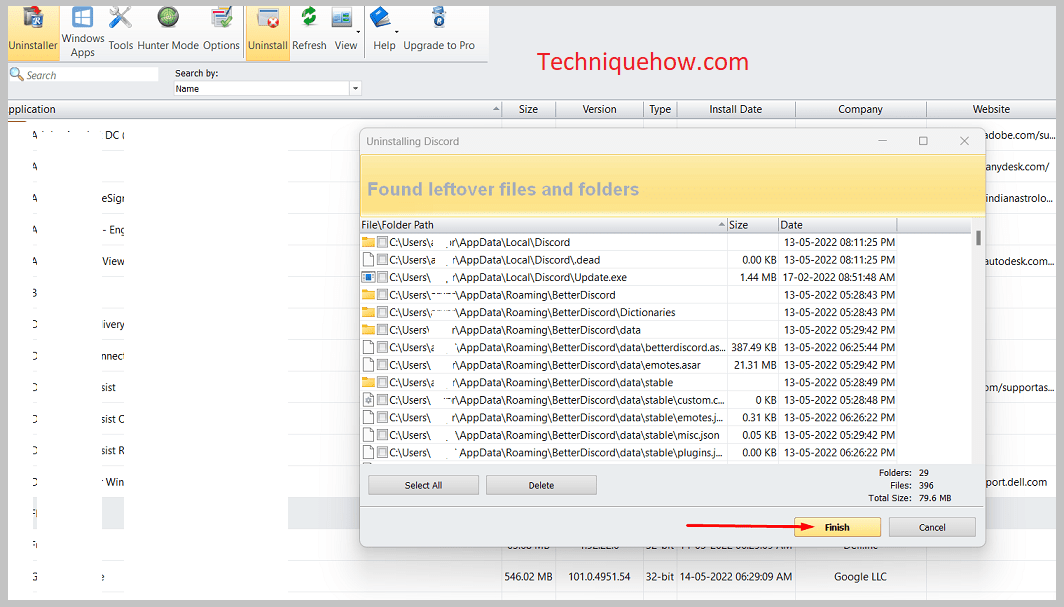The width and height of the screenshot is (1064, 607).
Task: Sort main list by Type column
Action: [x=660, y=109]
